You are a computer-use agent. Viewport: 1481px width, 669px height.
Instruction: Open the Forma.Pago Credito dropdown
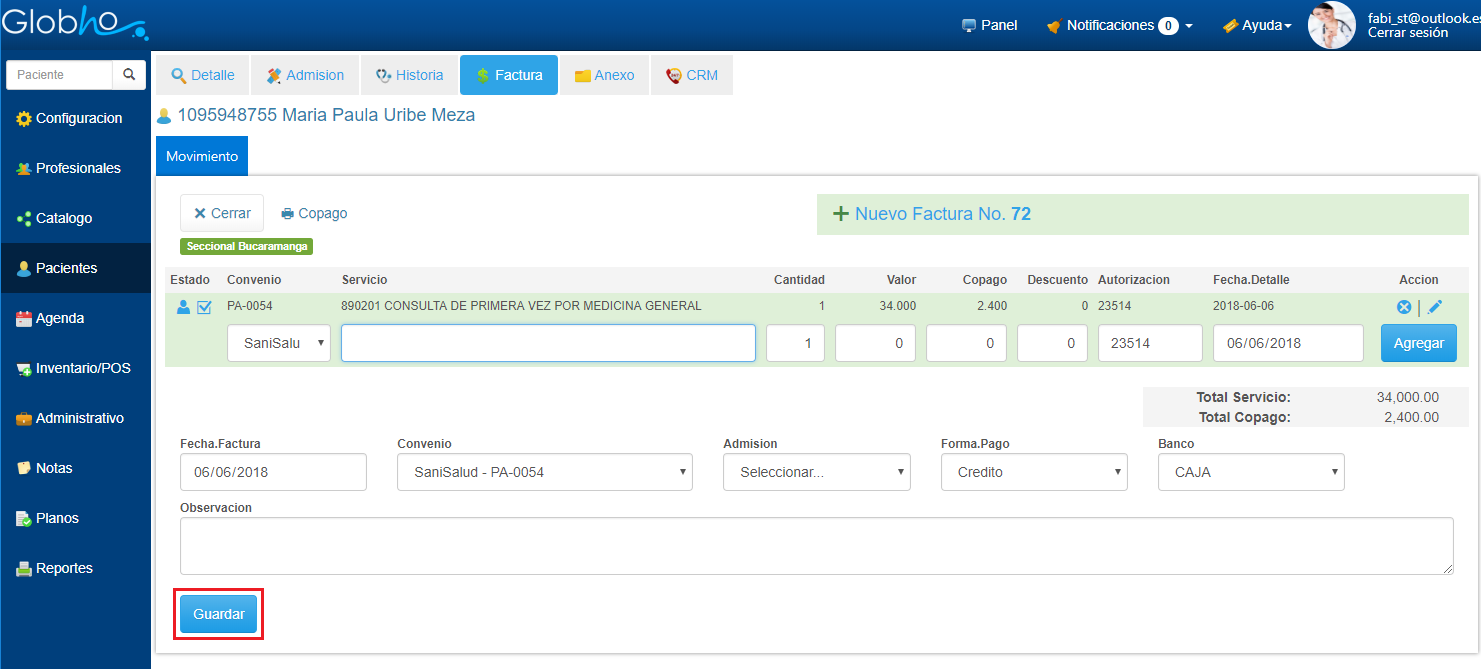(x=1034, y=472)
